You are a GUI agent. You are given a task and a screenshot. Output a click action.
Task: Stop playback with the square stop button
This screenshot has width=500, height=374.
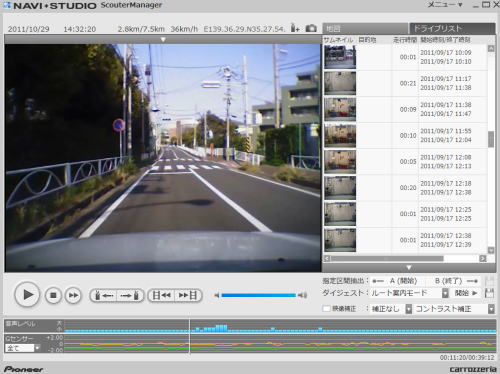click(x=53, y=295)
